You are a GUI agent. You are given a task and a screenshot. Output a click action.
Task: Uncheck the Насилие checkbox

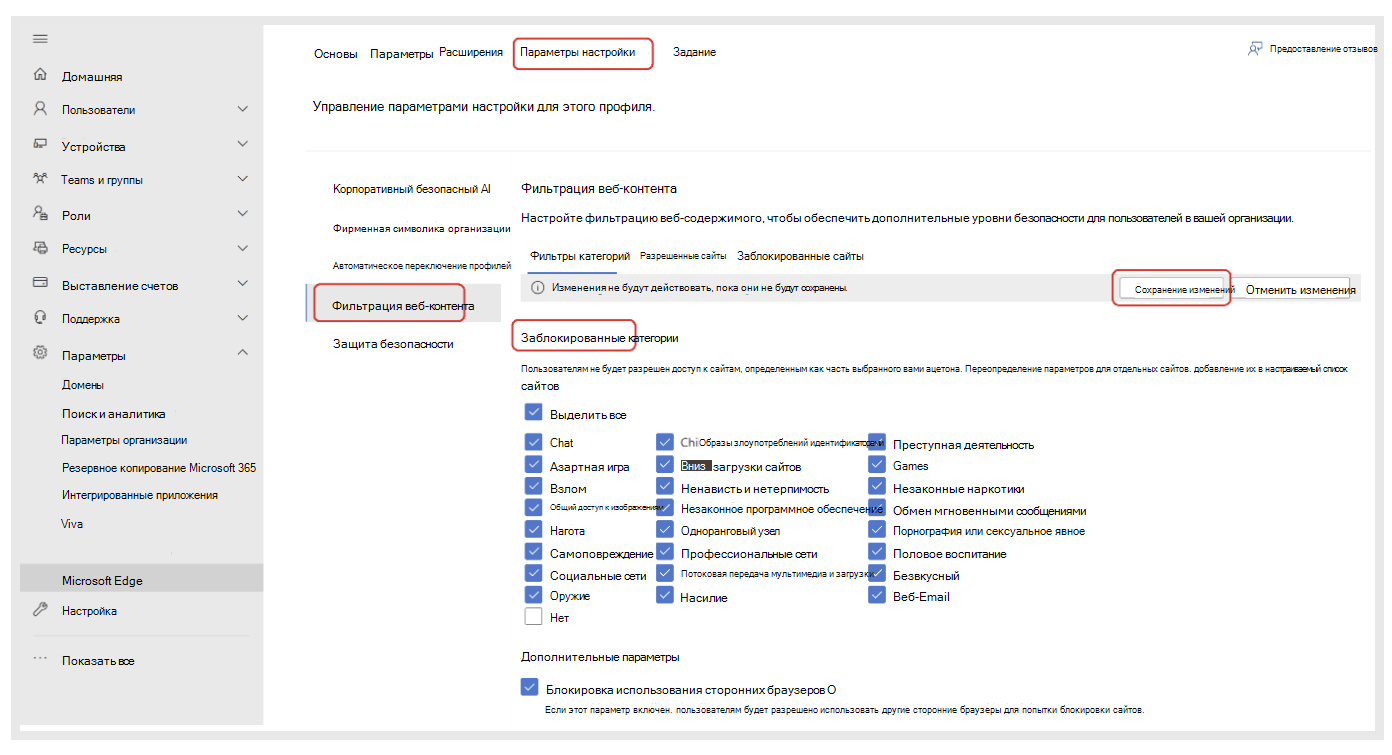(665, 596)
